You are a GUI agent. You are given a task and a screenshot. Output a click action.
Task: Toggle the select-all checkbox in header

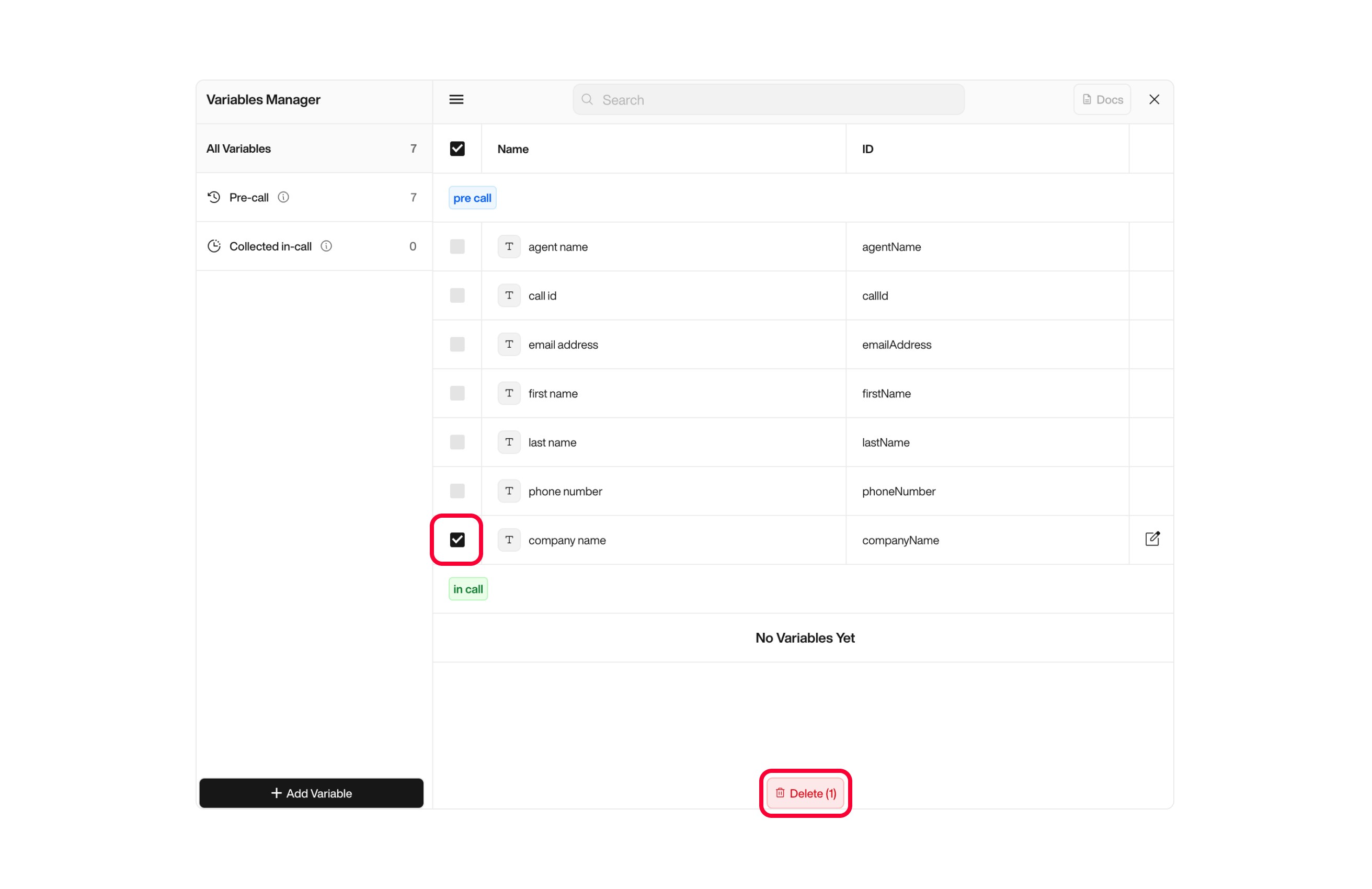[x=456, y=148]
